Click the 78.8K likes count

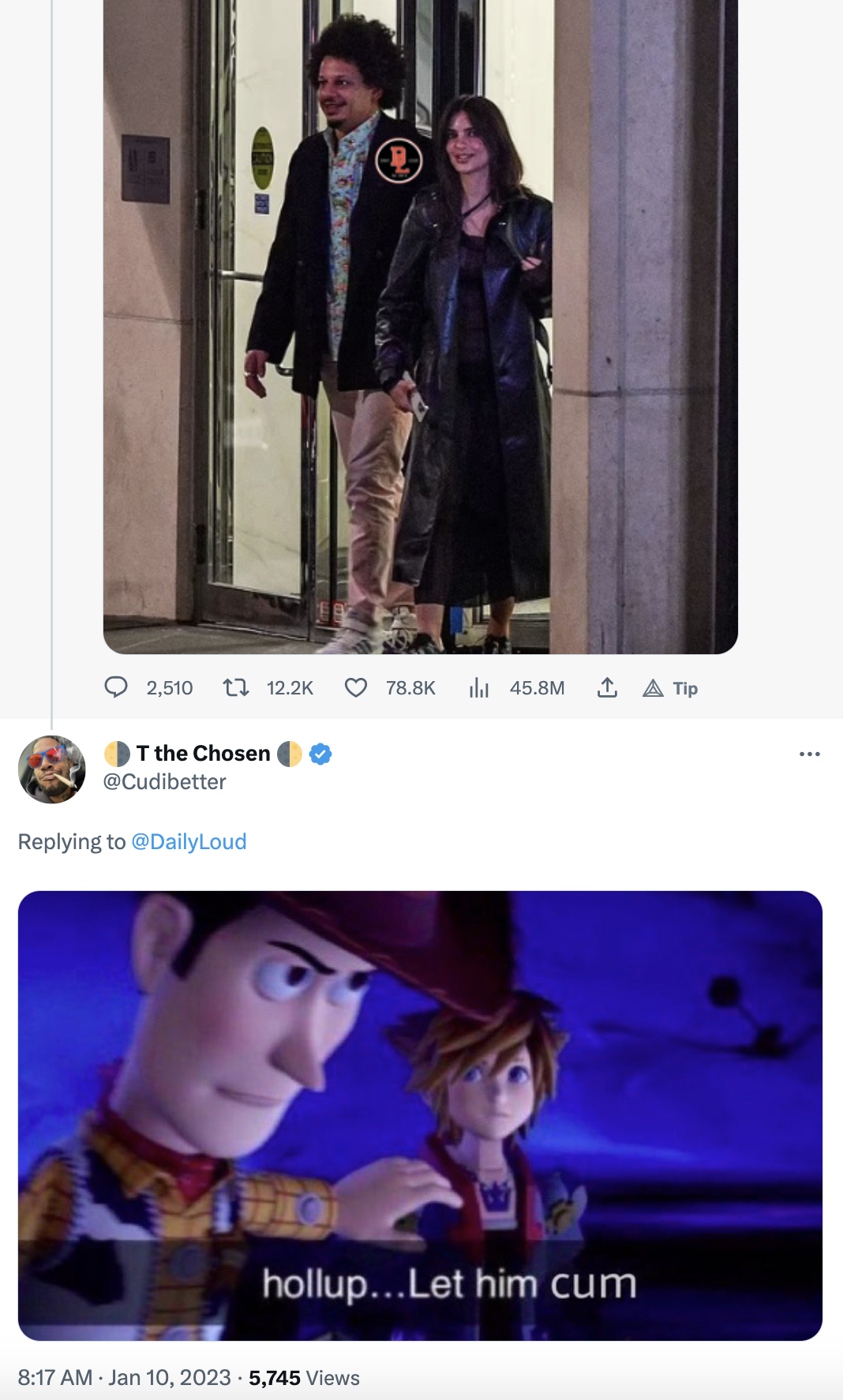coord(410,688)
